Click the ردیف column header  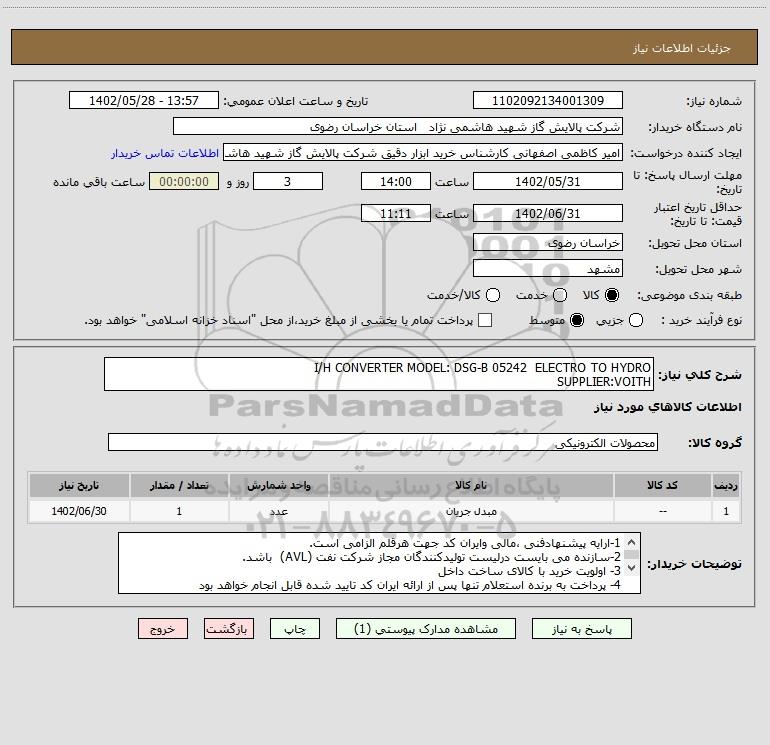point(726,485)
